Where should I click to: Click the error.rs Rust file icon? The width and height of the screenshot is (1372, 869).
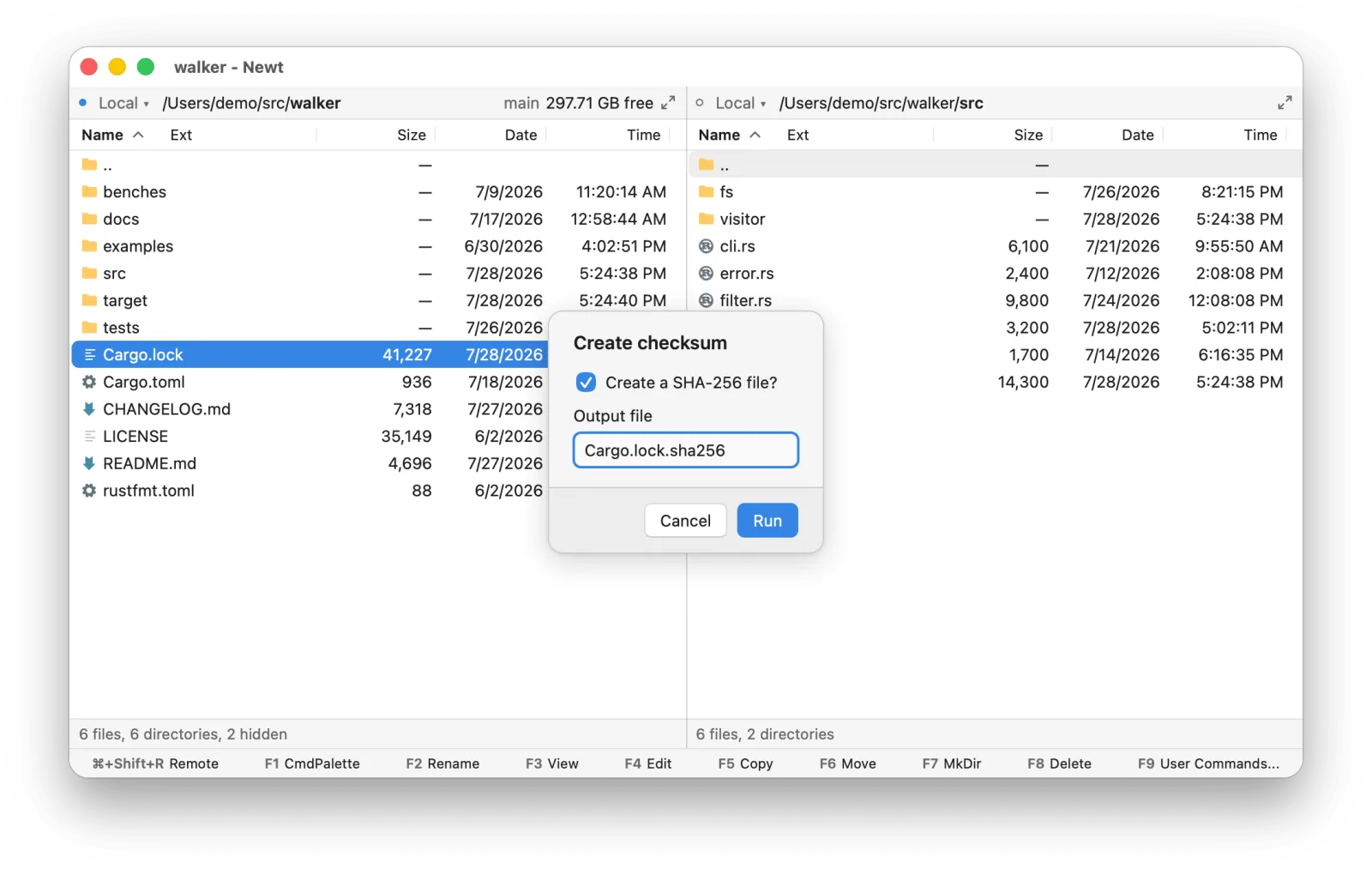pos(706,273)
